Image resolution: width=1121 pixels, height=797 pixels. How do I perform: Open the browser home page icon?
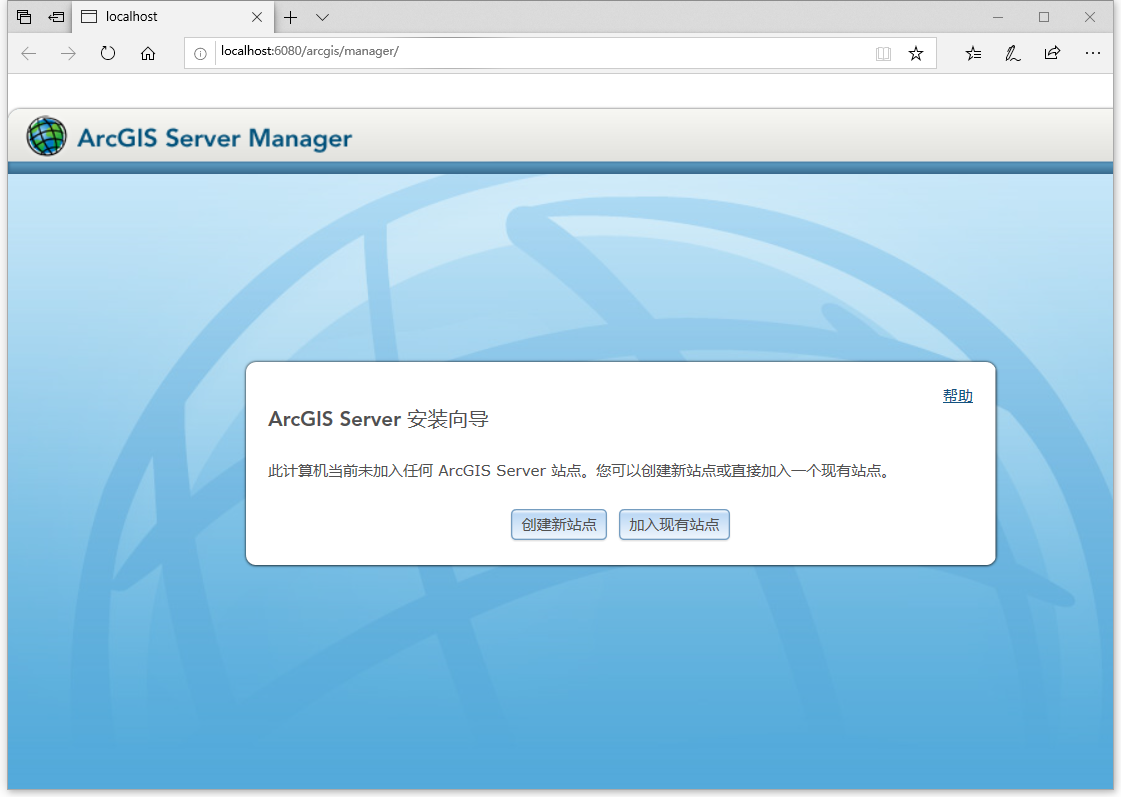[x=148, y=54]
